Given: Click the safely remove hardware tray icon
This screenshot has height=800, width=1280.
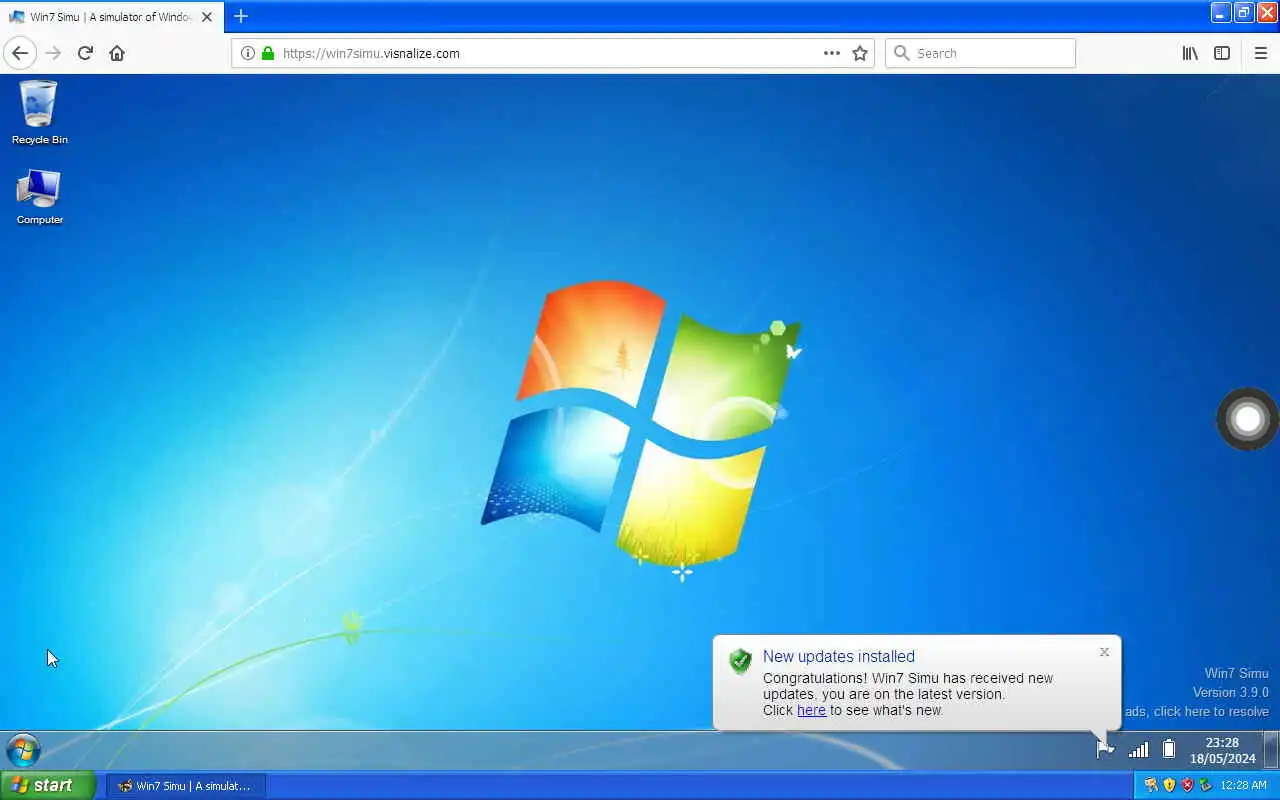Looking at the screenshot, I should click(x=1205, y=785).
